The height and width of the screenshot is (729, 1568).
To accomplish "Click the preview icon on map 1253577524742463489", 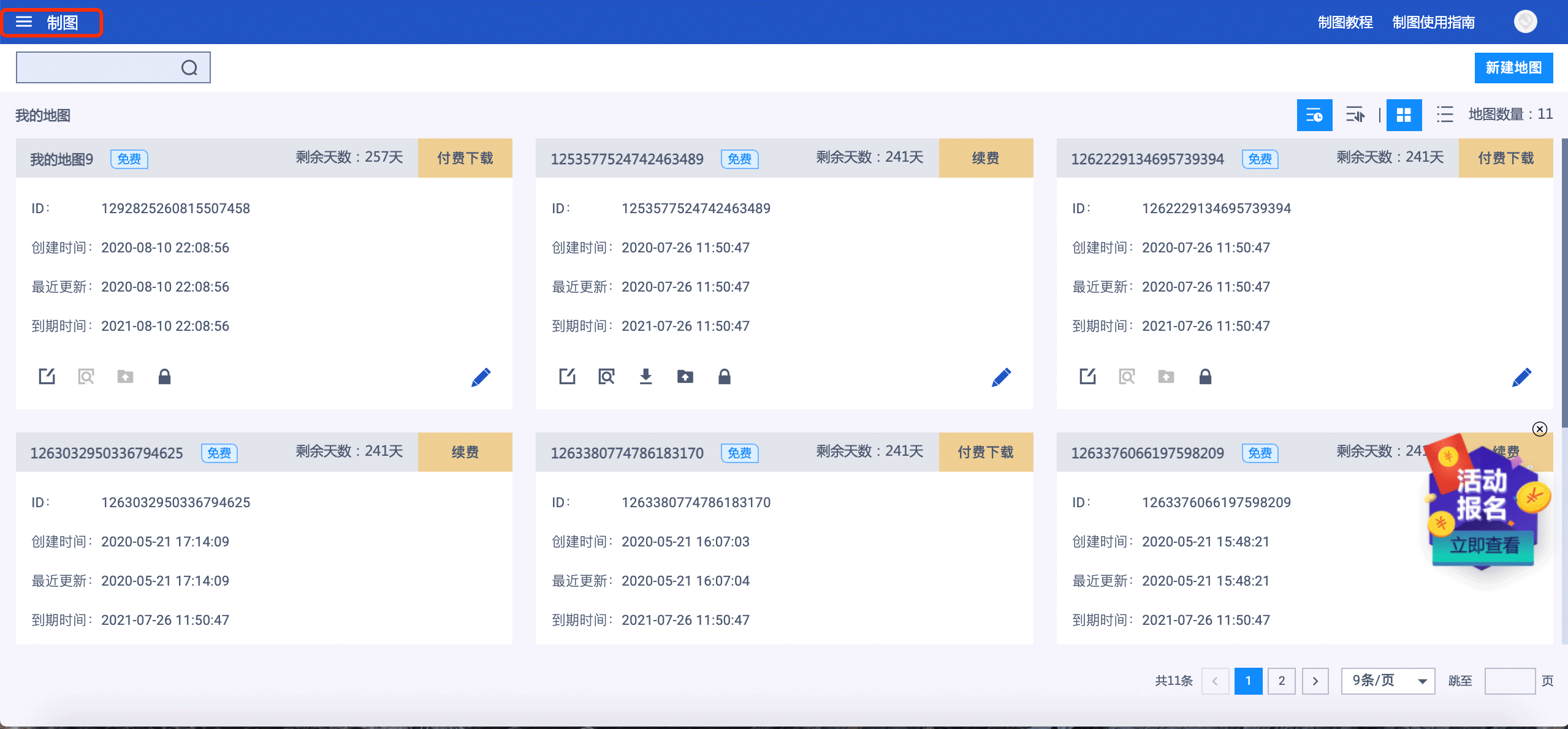I will pyautogui.click(x=606, y=376).
